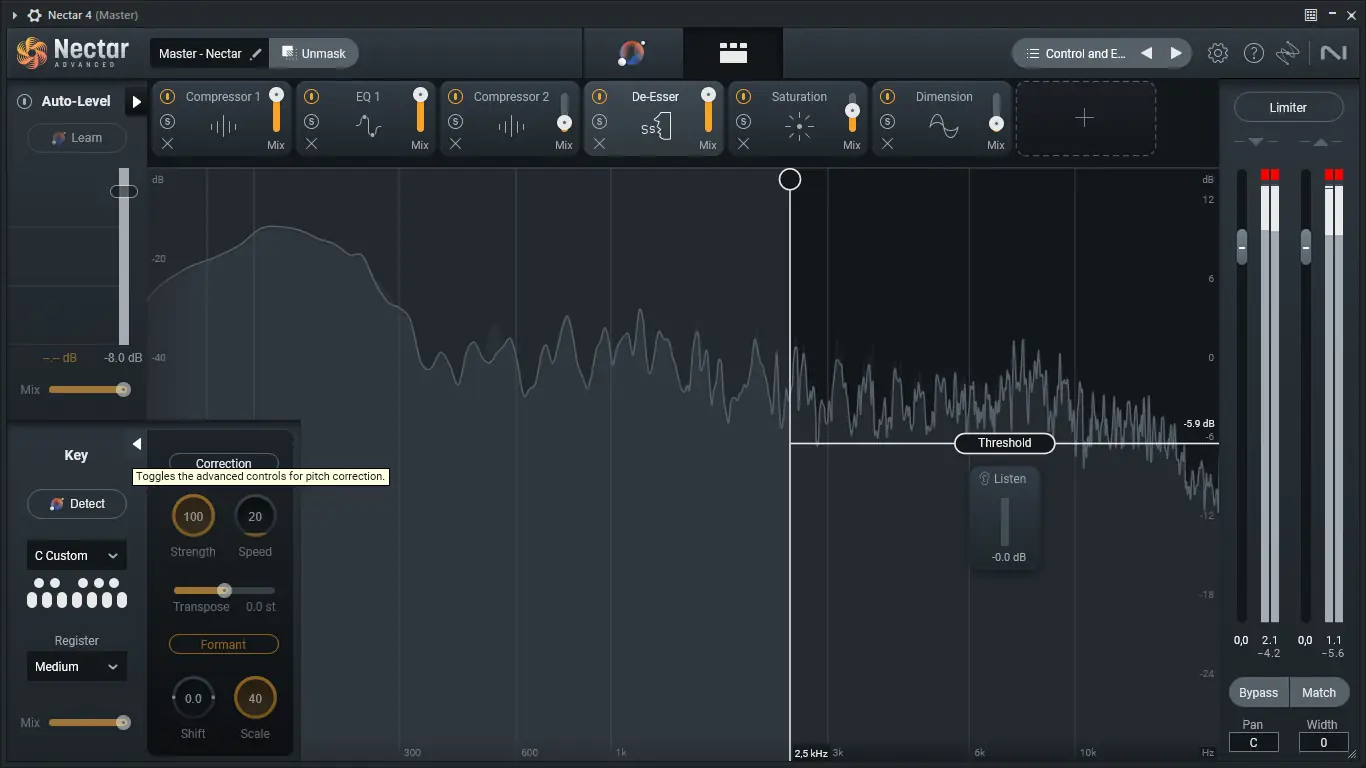The height and width of the screenshot is (768, 1366).
Task: Select the Dimension wave icon
Action: tap(944, 126)
